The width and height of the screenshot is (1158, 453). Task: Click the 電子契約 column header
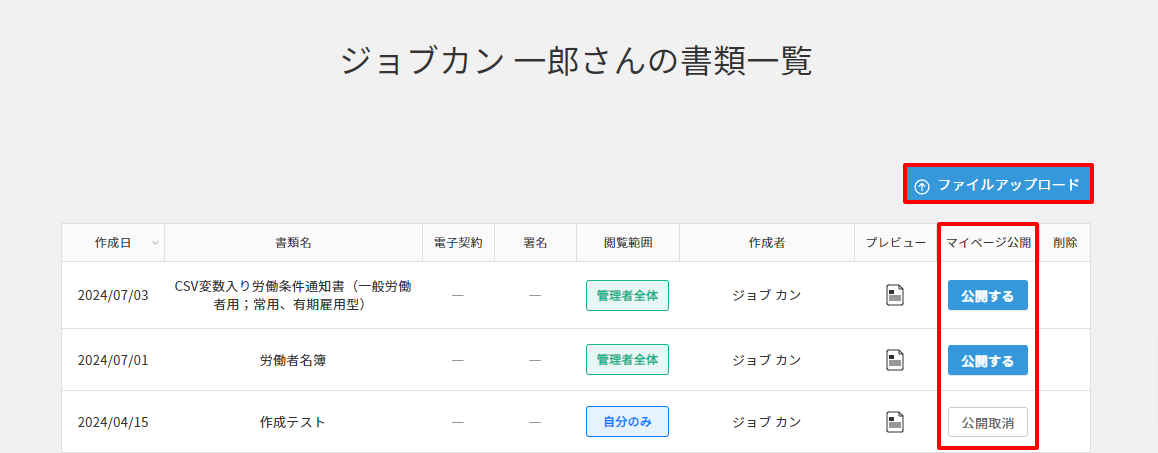tap(458, 243)
